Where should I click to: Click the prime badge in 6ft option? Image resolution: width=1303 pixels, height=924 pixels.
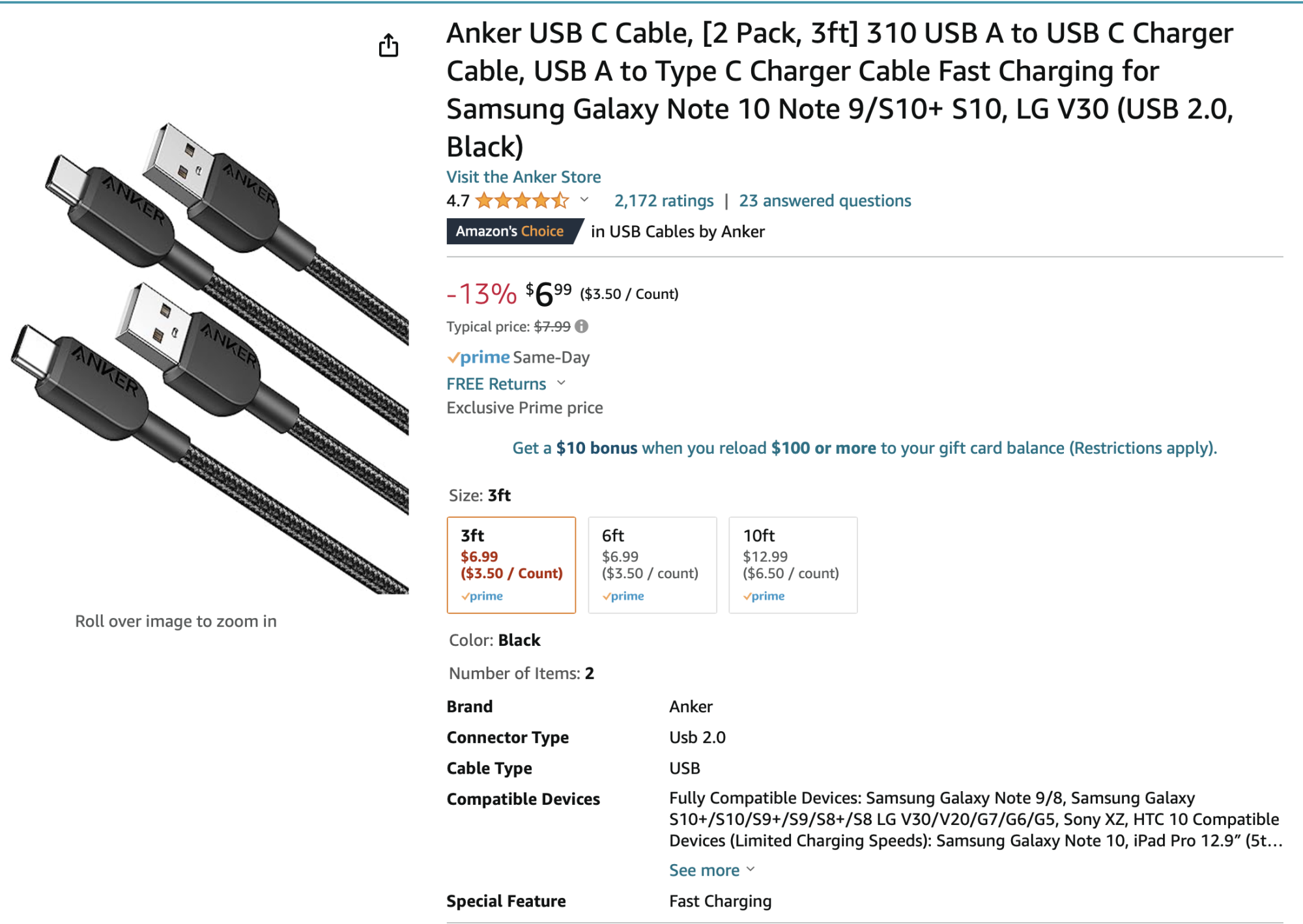tap(623, 596)
